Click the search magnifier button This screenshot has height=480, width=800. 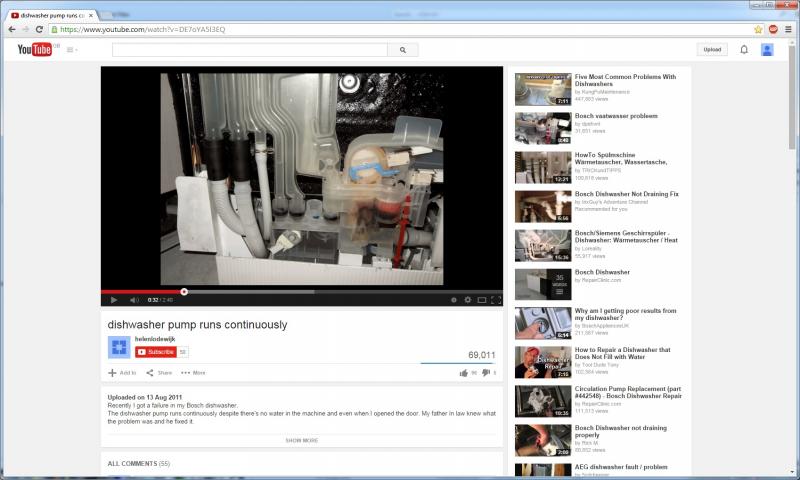click(x=403, y=49)
